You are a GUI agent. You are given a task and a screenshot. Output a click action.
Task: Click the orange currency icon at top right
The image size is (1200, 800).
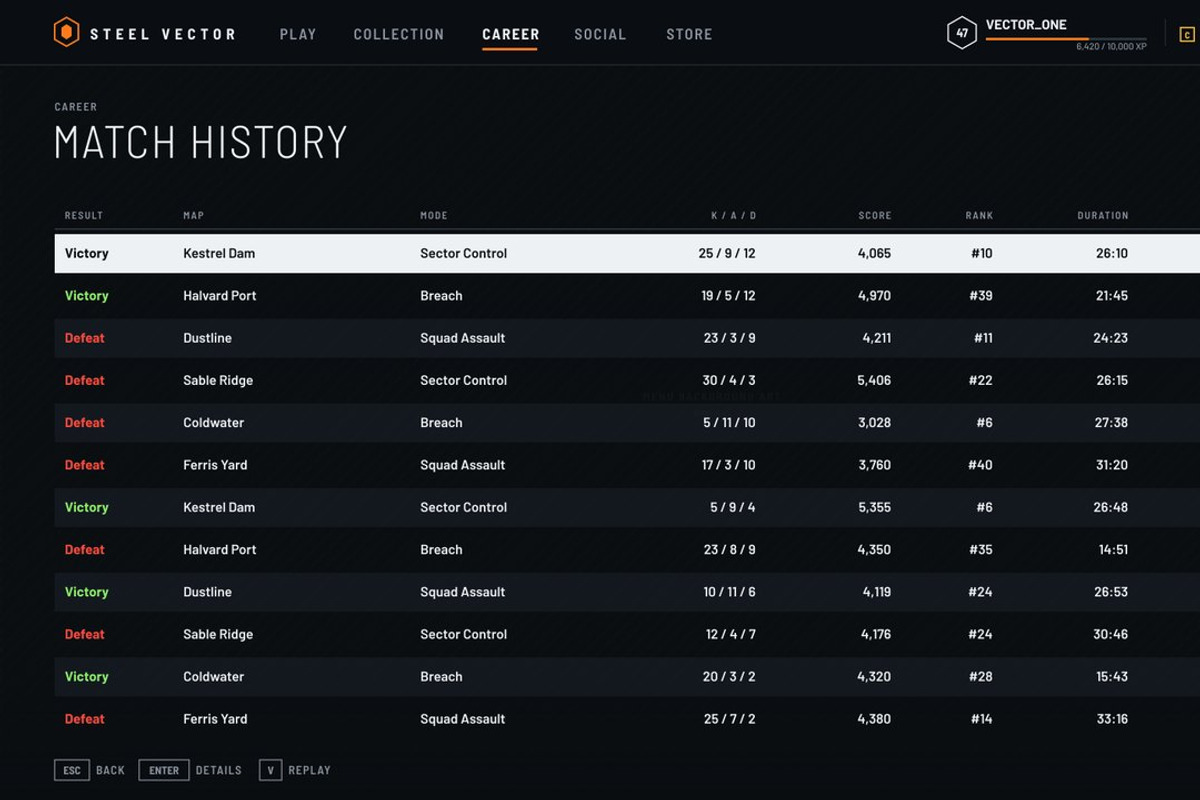point(1187,35)
